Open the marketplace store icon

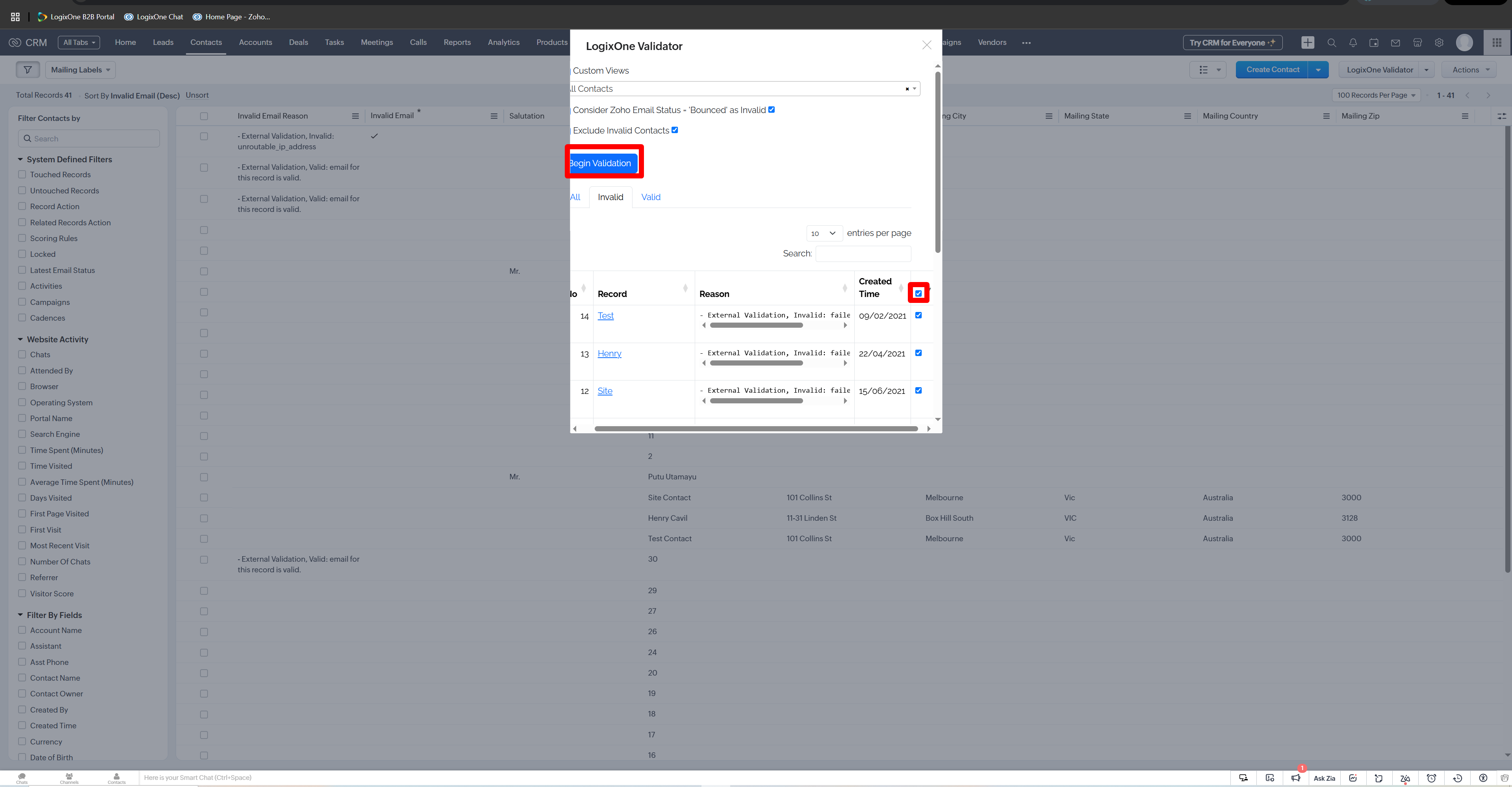pyautogui.click(x=1417, y=42)
